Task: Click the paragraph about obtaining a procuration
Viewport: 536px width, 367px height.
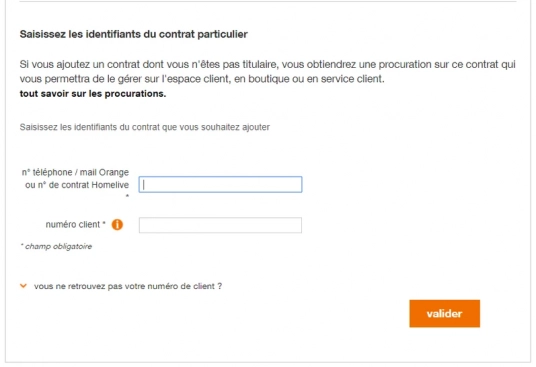Action: pos(268,71)
